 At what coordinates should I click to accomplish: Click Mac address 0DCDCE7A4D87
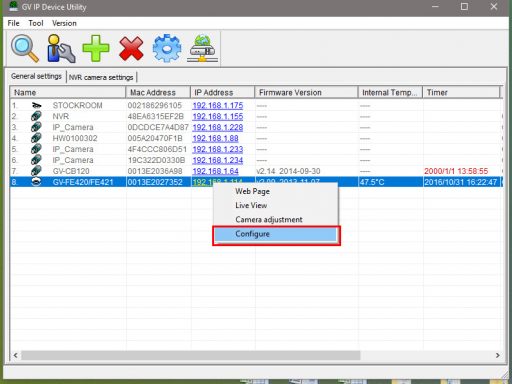pyautogui.click(x=158, y=127)
